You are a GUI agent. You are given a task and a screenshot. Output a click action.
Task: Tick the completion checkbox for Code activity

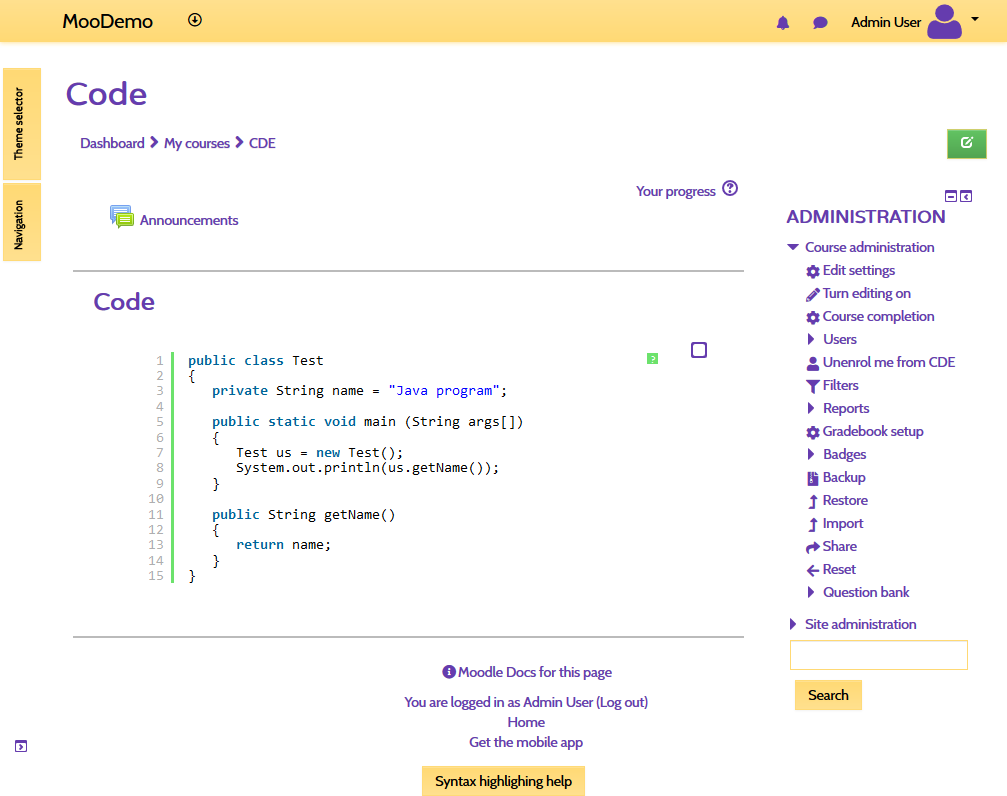point(699,350)
